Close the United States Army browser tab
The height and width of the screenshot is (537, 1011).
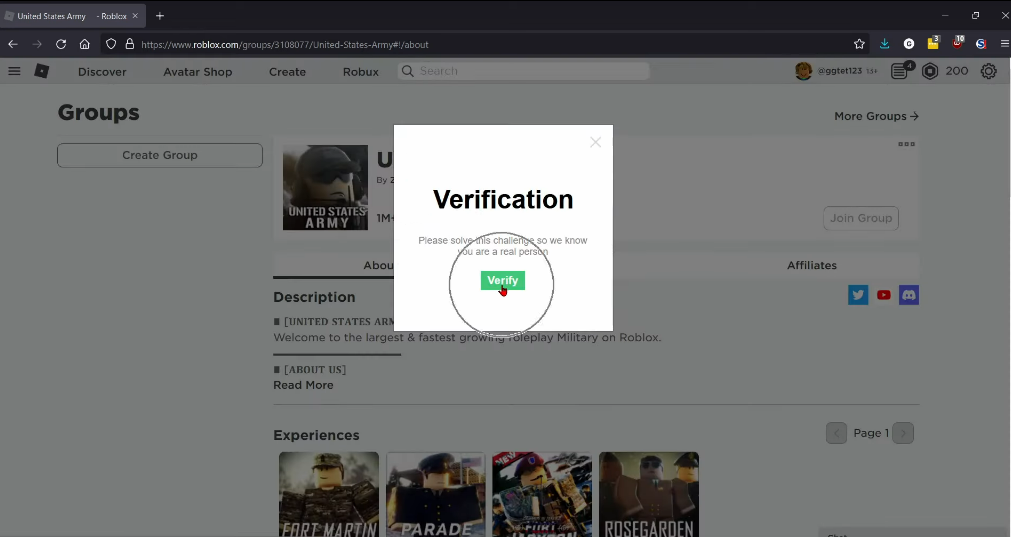click(135, 15)
